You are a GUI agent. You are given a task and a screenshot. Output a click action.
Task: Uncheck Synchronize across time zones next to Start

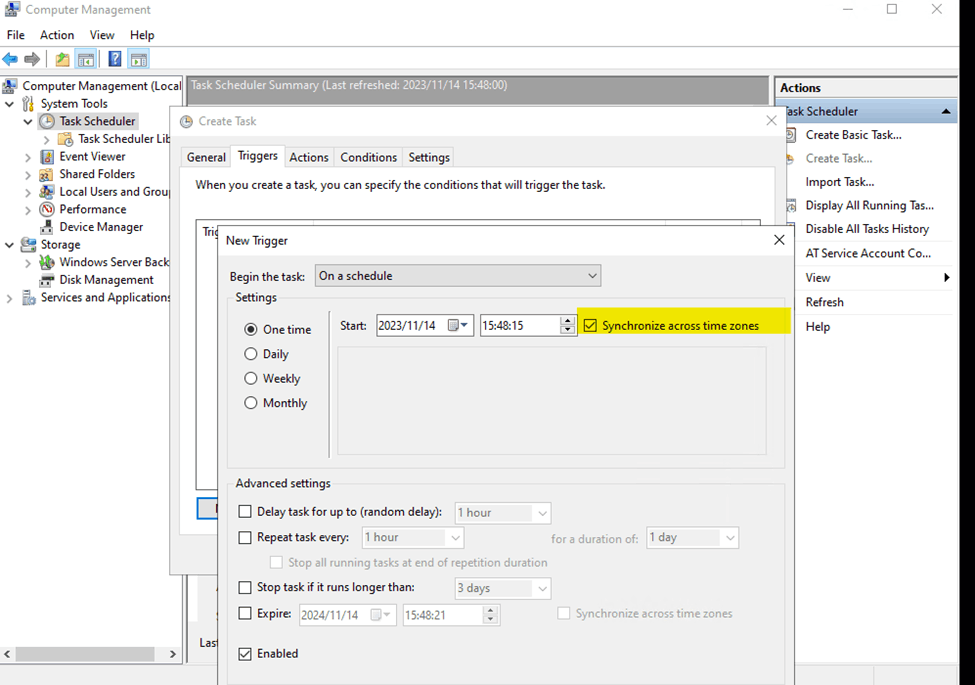click(x=590, y=326)
